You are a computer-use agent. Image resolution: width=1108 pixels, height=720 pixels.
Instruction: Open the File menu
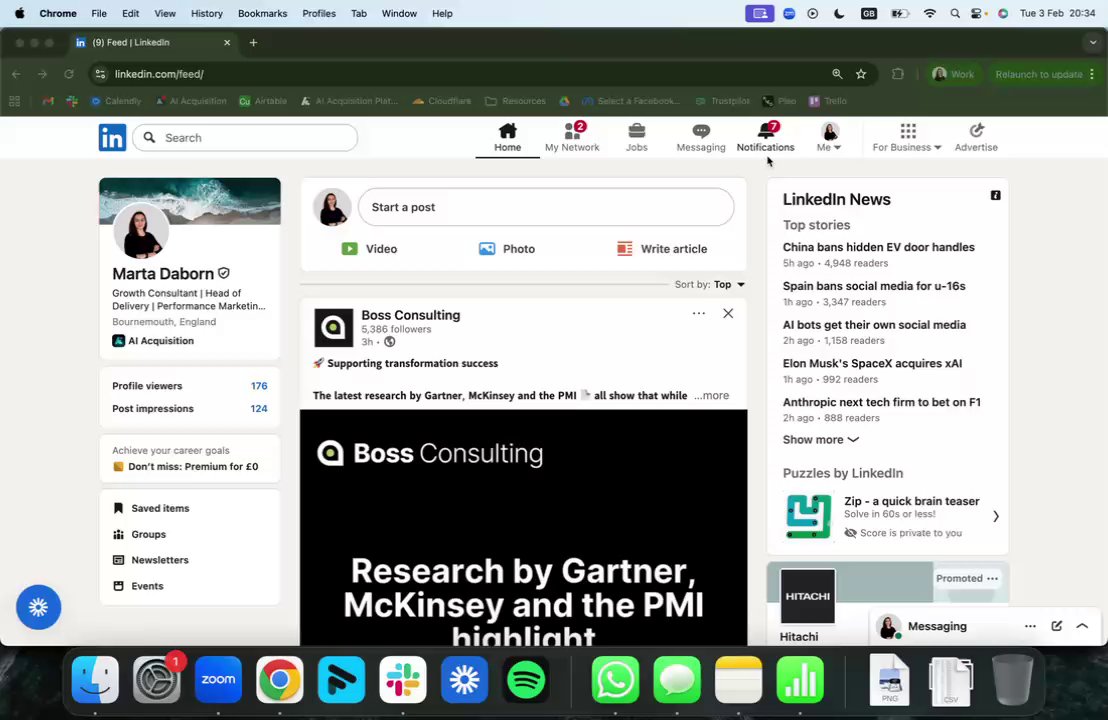click(x=99, y=13)
